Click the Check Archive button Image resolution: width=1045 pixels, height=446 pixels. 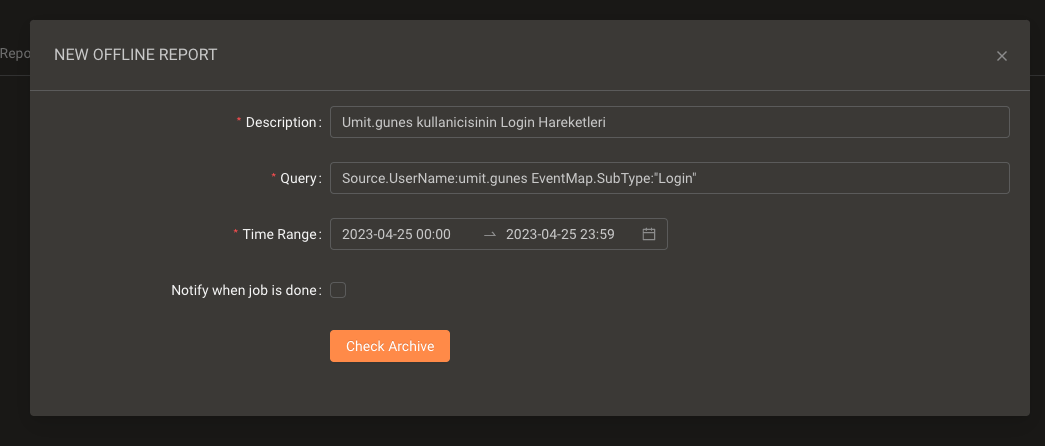pyautogui.click(x=390, y=346)
